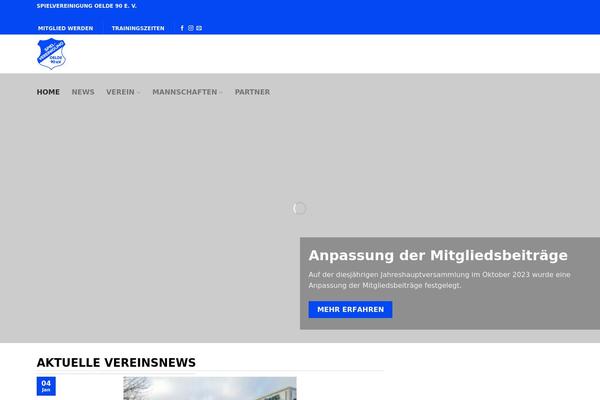The height and width of the screenshot is (400, 600).
Task: Open the Partner menu item
Action: (253, 92)
